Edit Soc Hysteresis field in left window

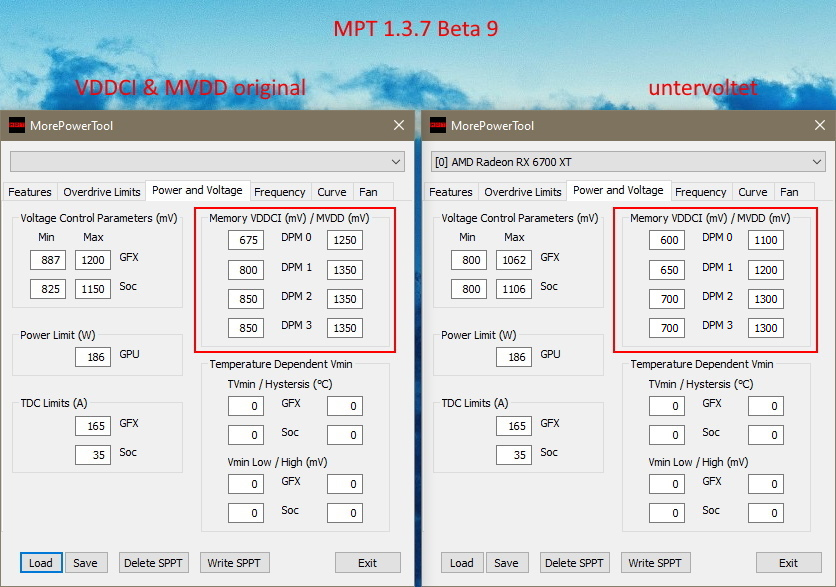click(x=345, y=435)
